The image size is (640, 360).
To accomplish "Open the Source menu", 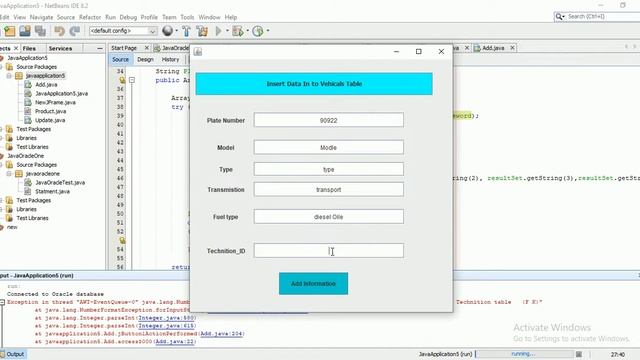I will click(66, 17).
